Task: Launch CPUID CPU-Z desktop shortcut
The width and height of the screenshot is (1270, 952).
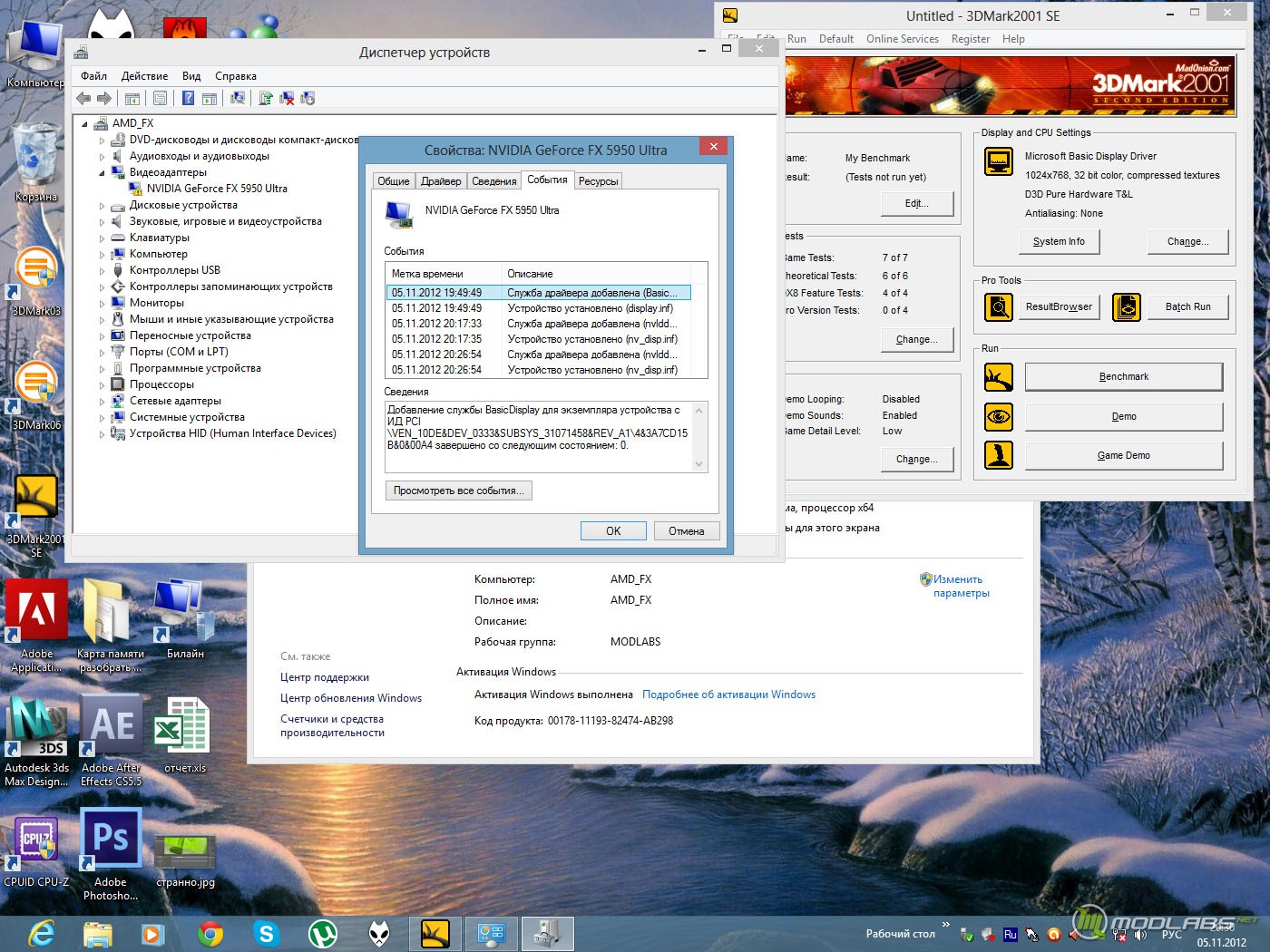Action: point(36,839)
